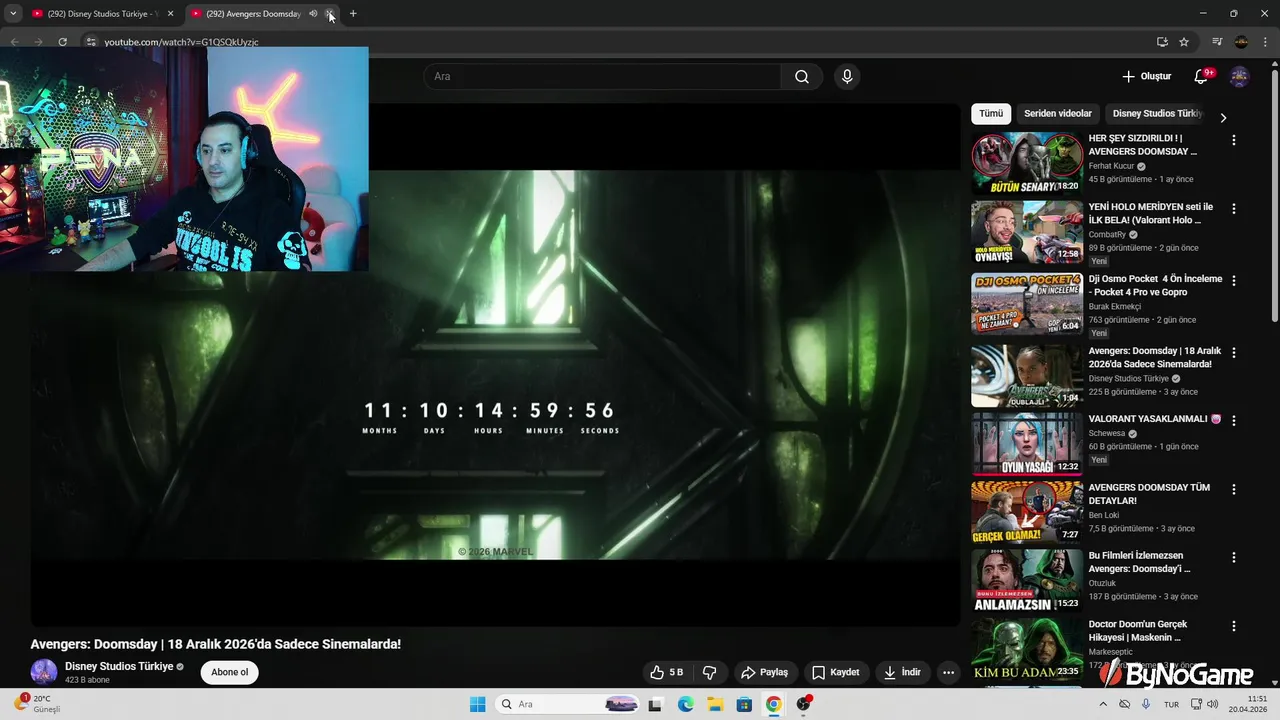Open the Chrome profile avatar
1280x720 pixels.
point(1241,42)
